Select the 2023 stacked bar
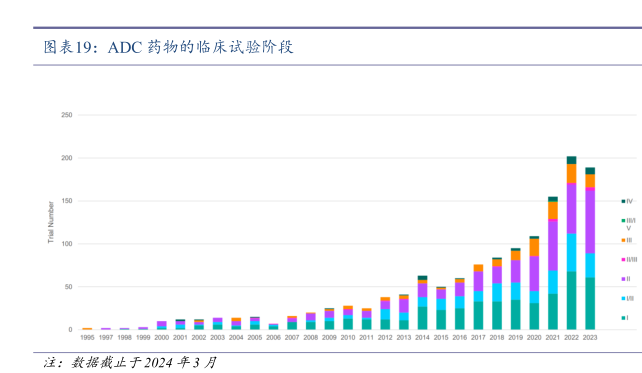 [x=590, y=249]
